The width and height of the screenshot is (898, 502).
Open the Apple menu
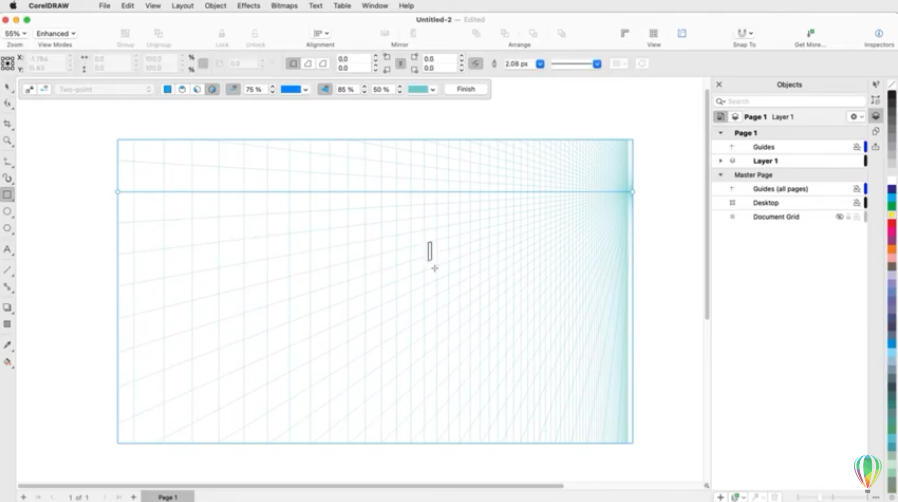click(x=13, y=6)
